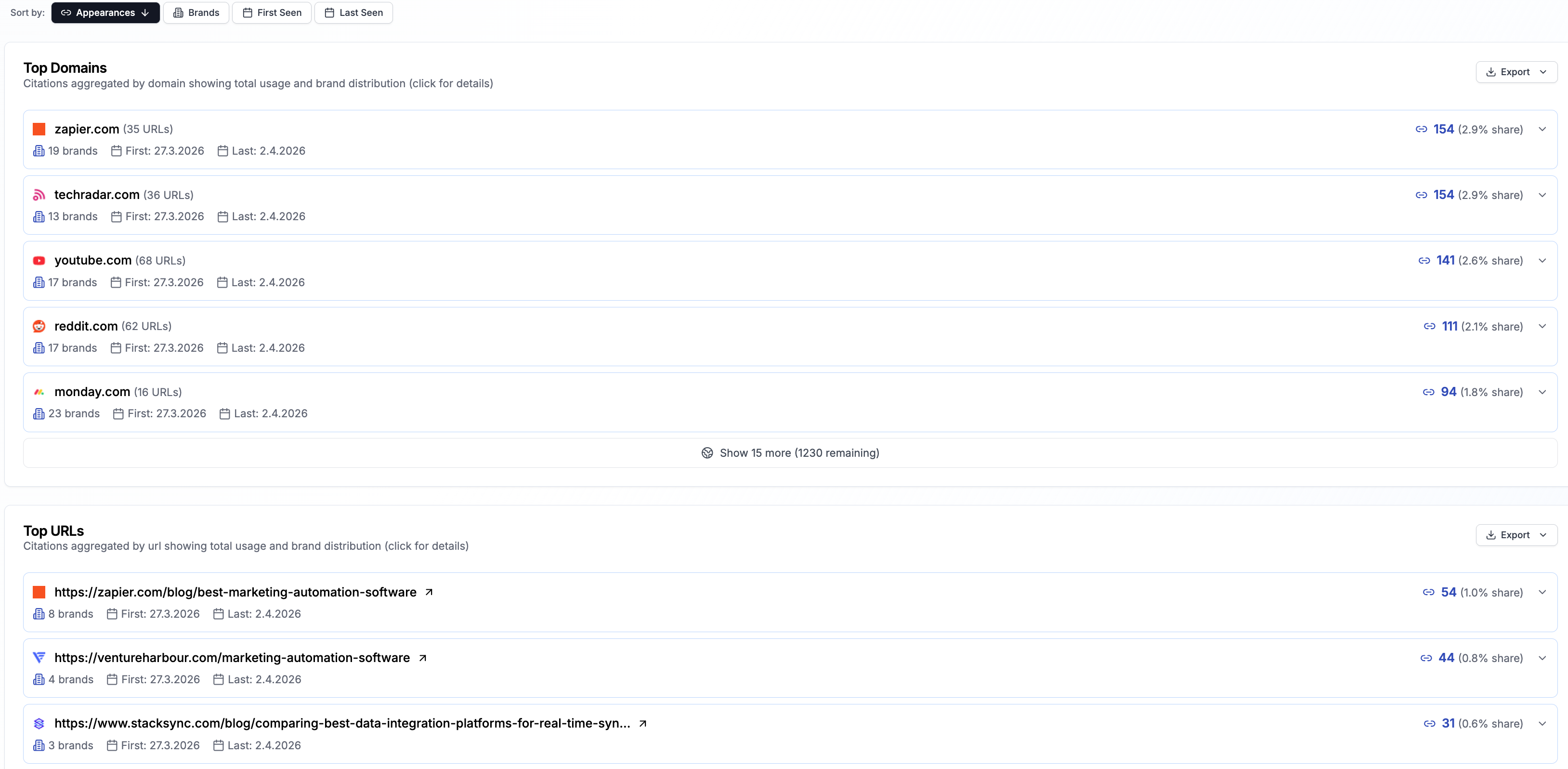Click the "Top URLs" section heading
The height and width of the screenshot is (769, 1568).
[x=53, y=531]
